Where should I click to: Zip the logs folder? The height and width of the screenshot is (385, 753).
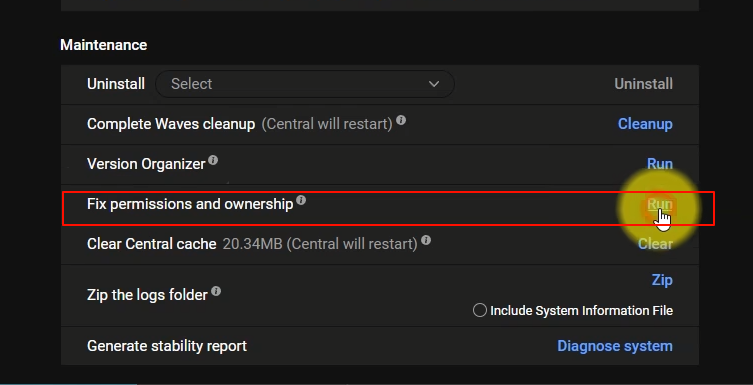662,280
